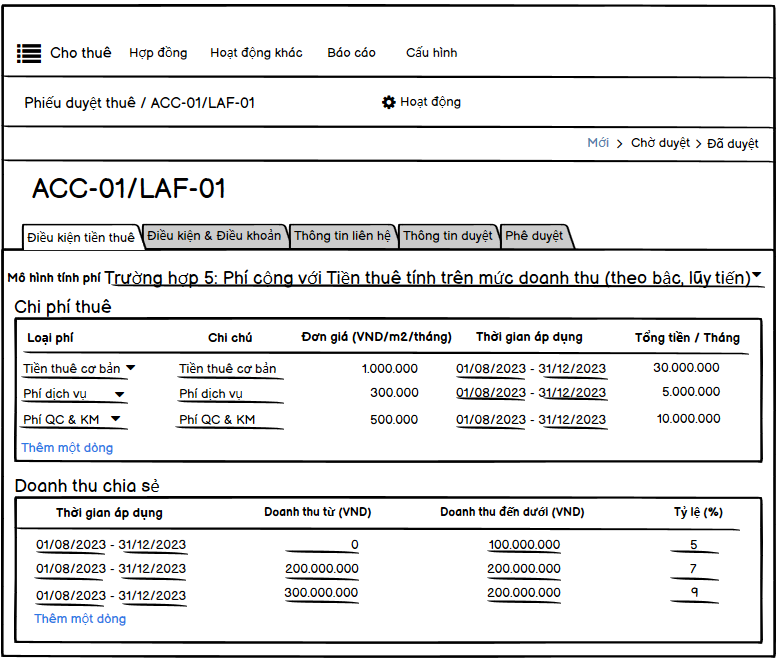Click the 10.000.000 monthly total
The image size is (778, 661).
pyautogui.click(x=688, y=418)
